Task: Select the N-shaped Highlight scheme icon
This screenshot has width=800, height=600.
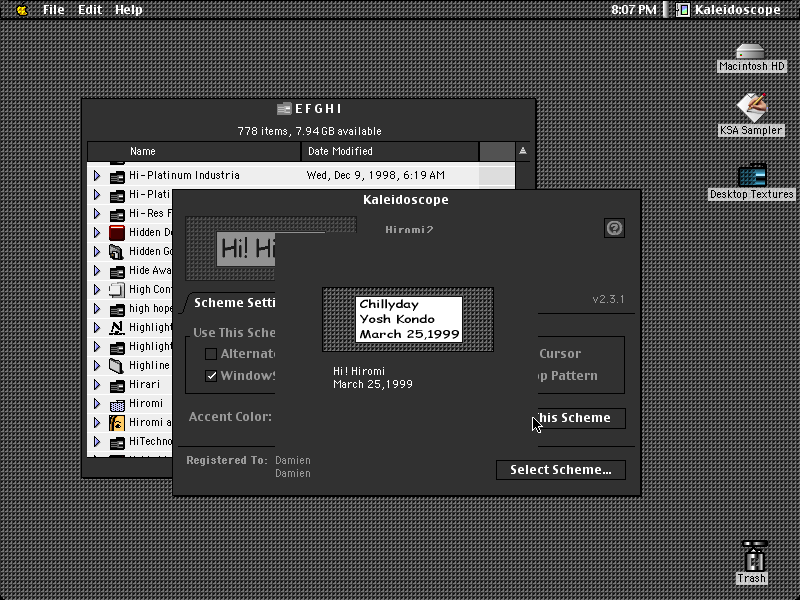Action: click(117, 328)
